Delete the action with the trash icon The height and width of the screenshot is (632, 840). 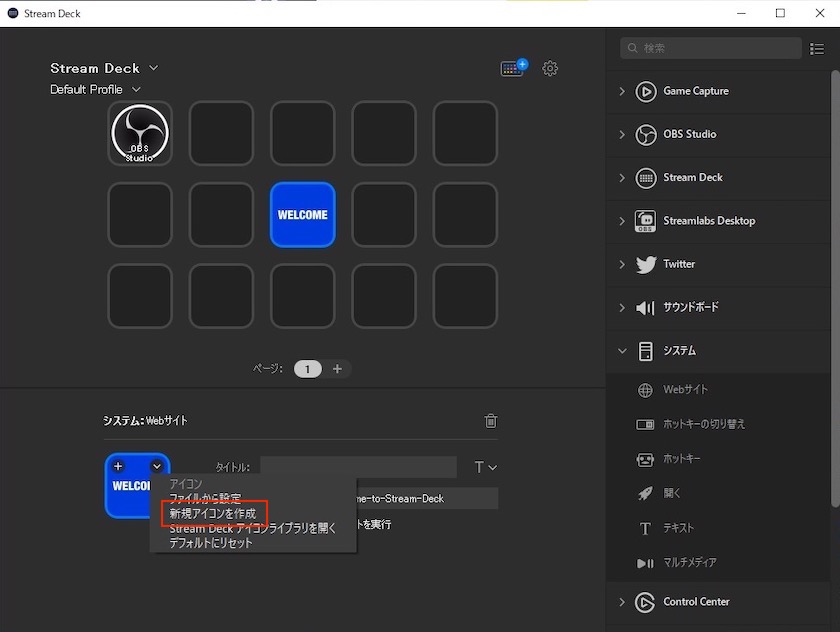pos(491,421)
